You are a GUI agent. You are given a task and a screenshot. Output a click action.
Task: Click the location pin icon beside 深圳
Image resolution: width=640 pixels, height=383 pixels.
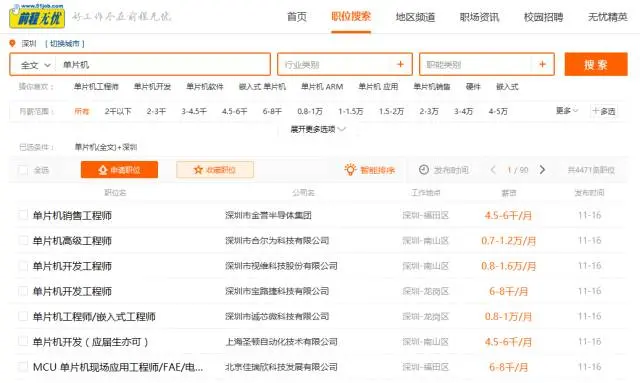pos(12,43)
